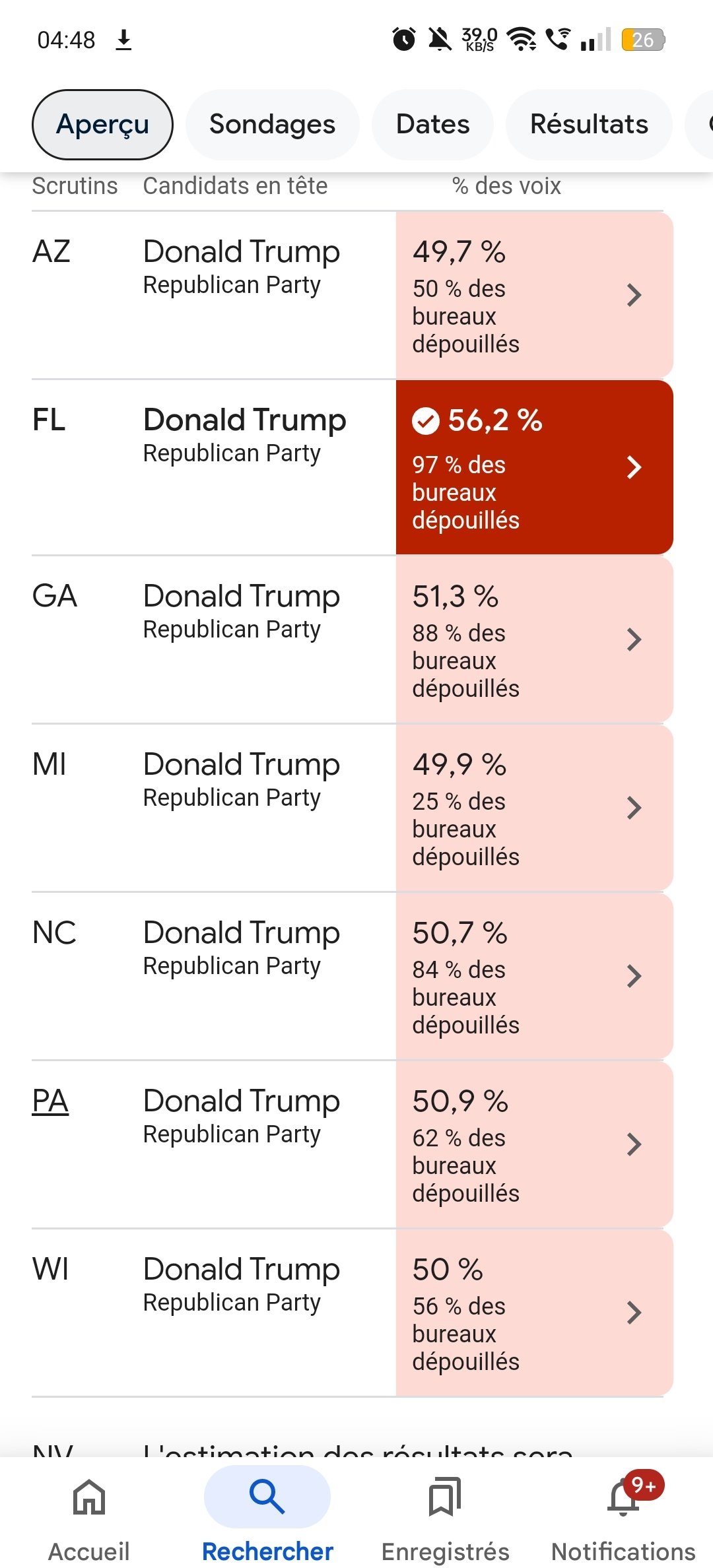
Task: Select the Aperçu overview chip
Action: [102, 125]
